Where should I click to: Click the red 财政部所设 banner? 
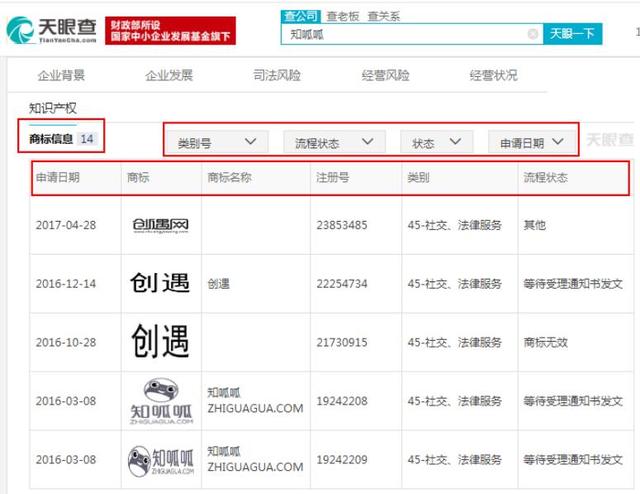170,31
